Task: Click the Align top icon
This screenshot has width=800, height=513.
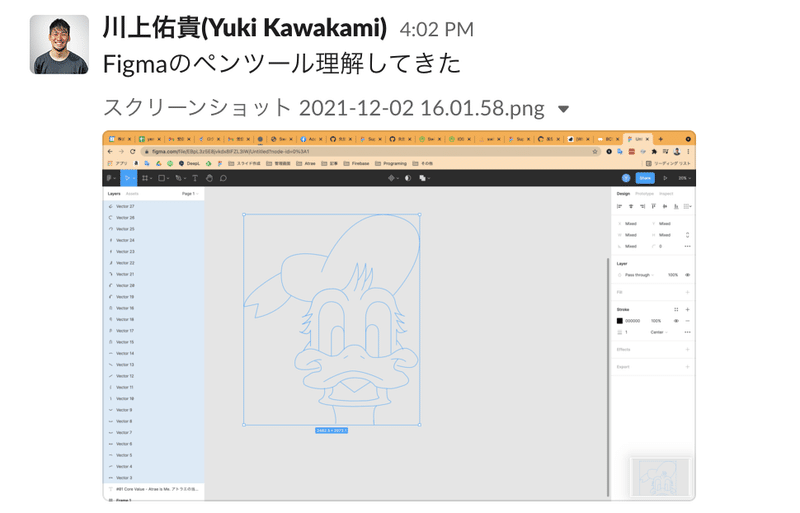Action: click(x=654, y=206)
